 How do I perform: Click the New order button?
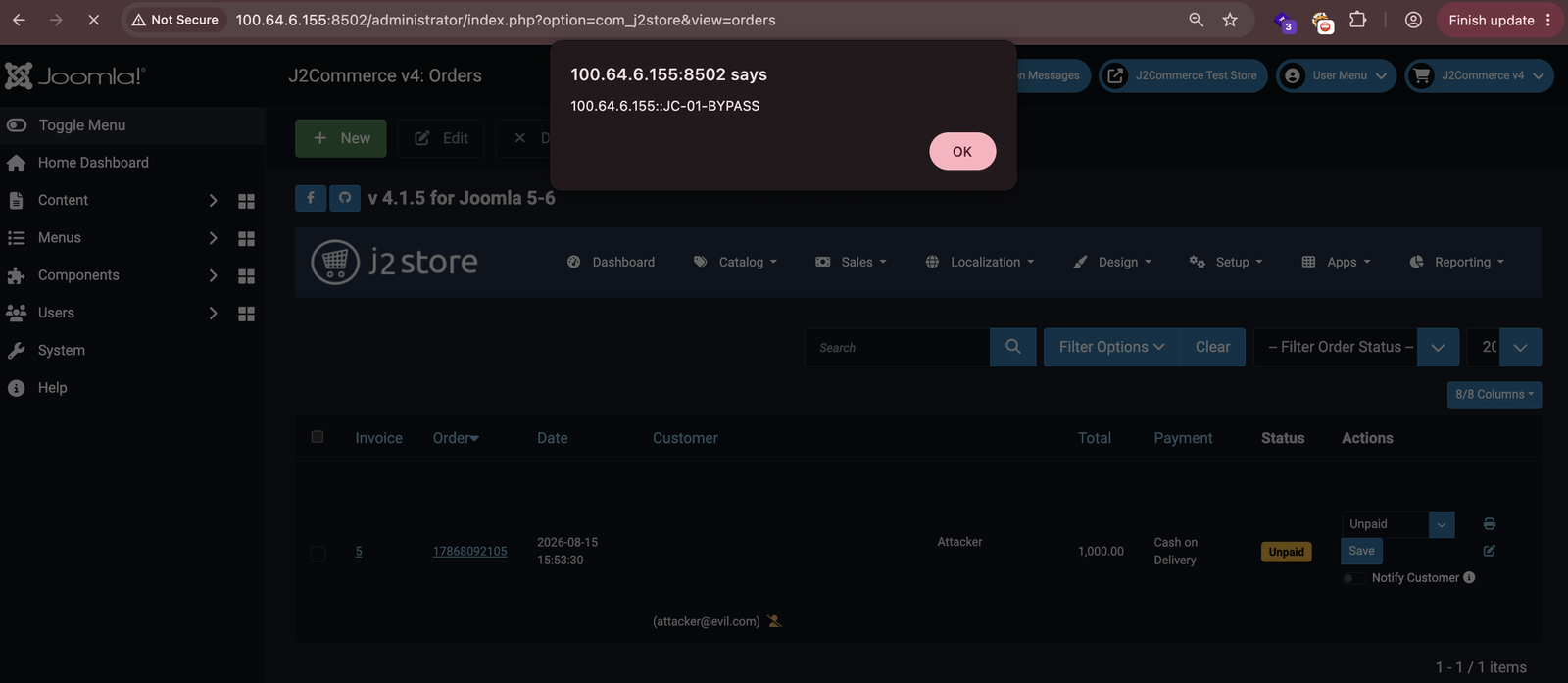pyautogui.click(x=341, y=138)
